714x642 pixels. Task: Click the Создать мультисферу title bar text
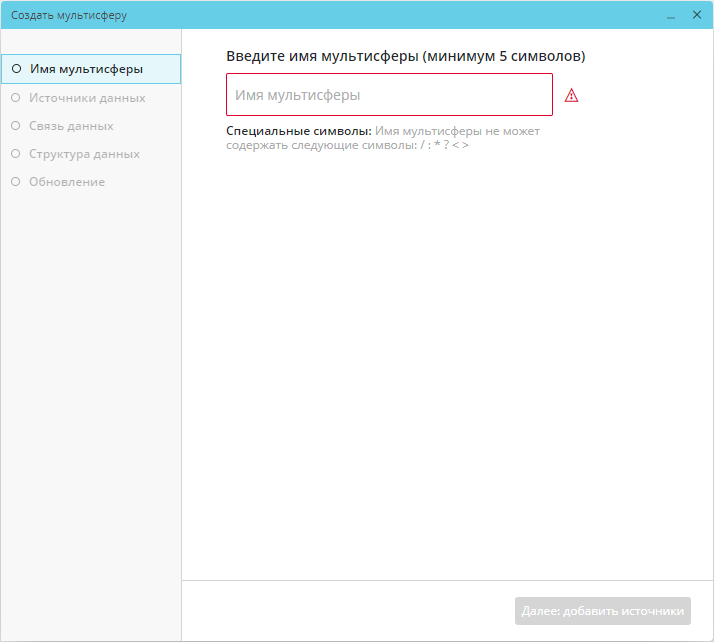point(69,16)
